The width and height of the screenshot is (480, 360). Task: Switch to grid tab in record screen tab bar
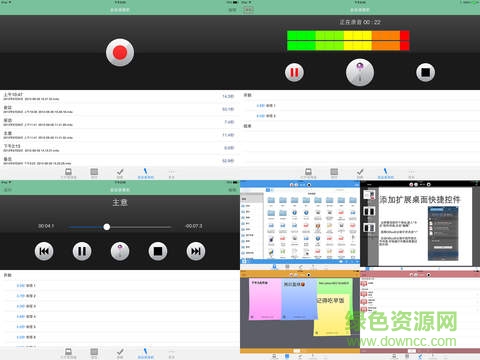point(94,173)
